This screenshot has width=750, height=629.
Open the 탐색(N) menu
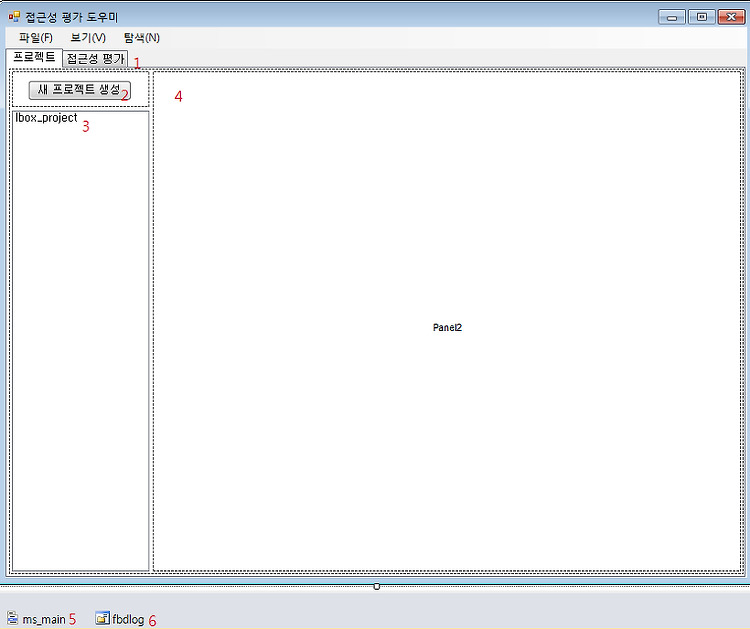[x=141, y=38]
